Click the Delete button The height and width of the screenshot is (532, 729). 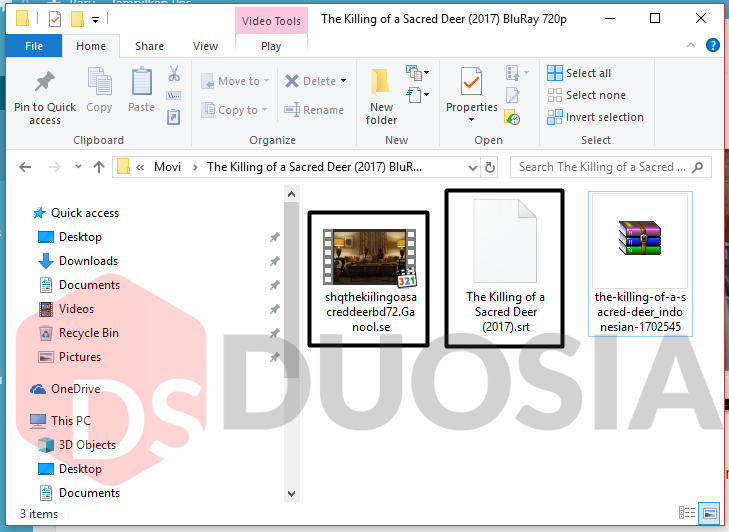point(310,81)
